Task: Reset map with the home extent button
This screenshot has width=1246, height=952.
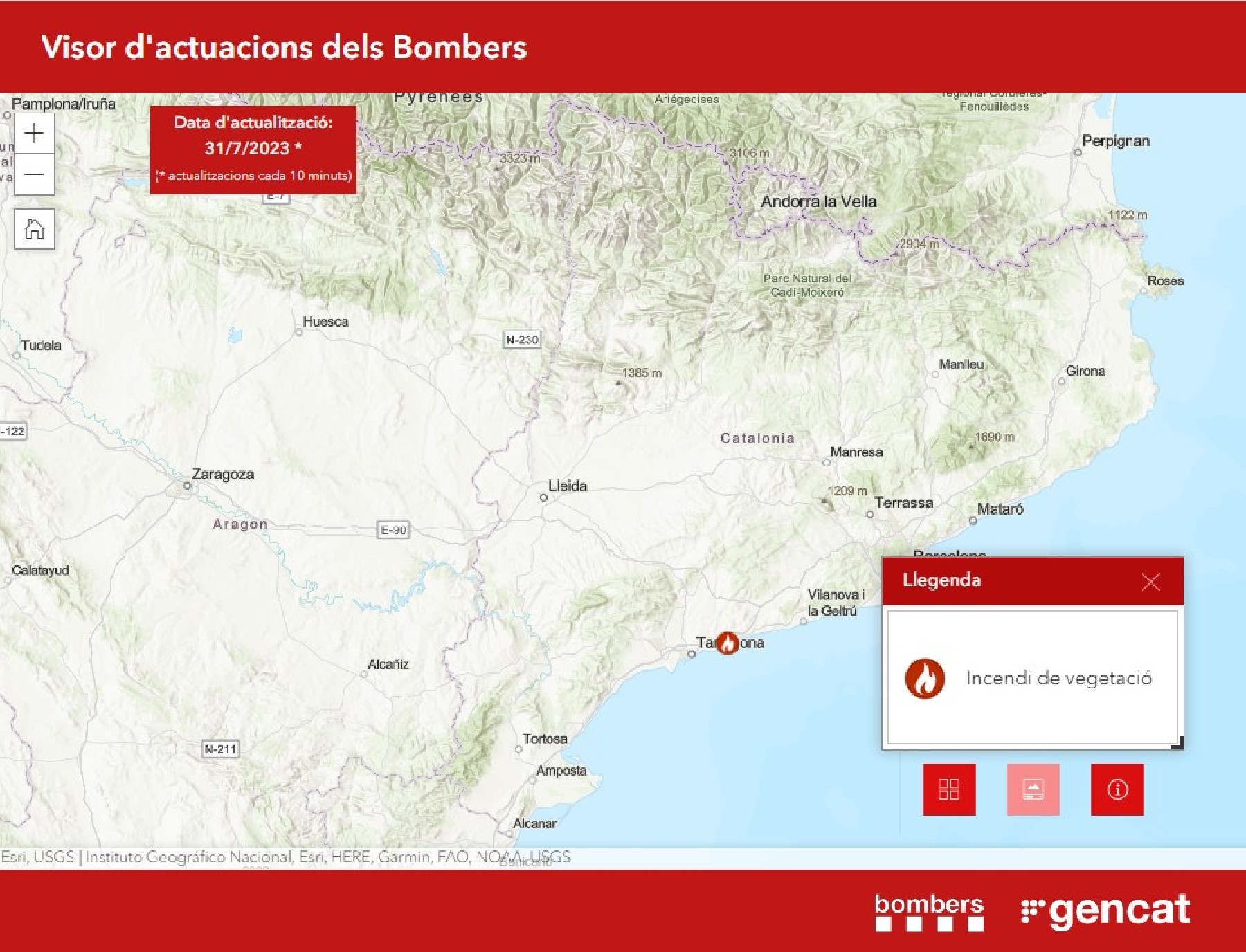Action: click(34, 229)
